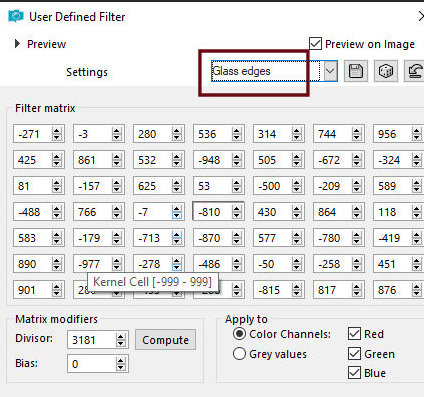The width and height of the screenshot is (424, 397).
Task: Uncheck the Green channel checkbox
Action: (354, 354)
